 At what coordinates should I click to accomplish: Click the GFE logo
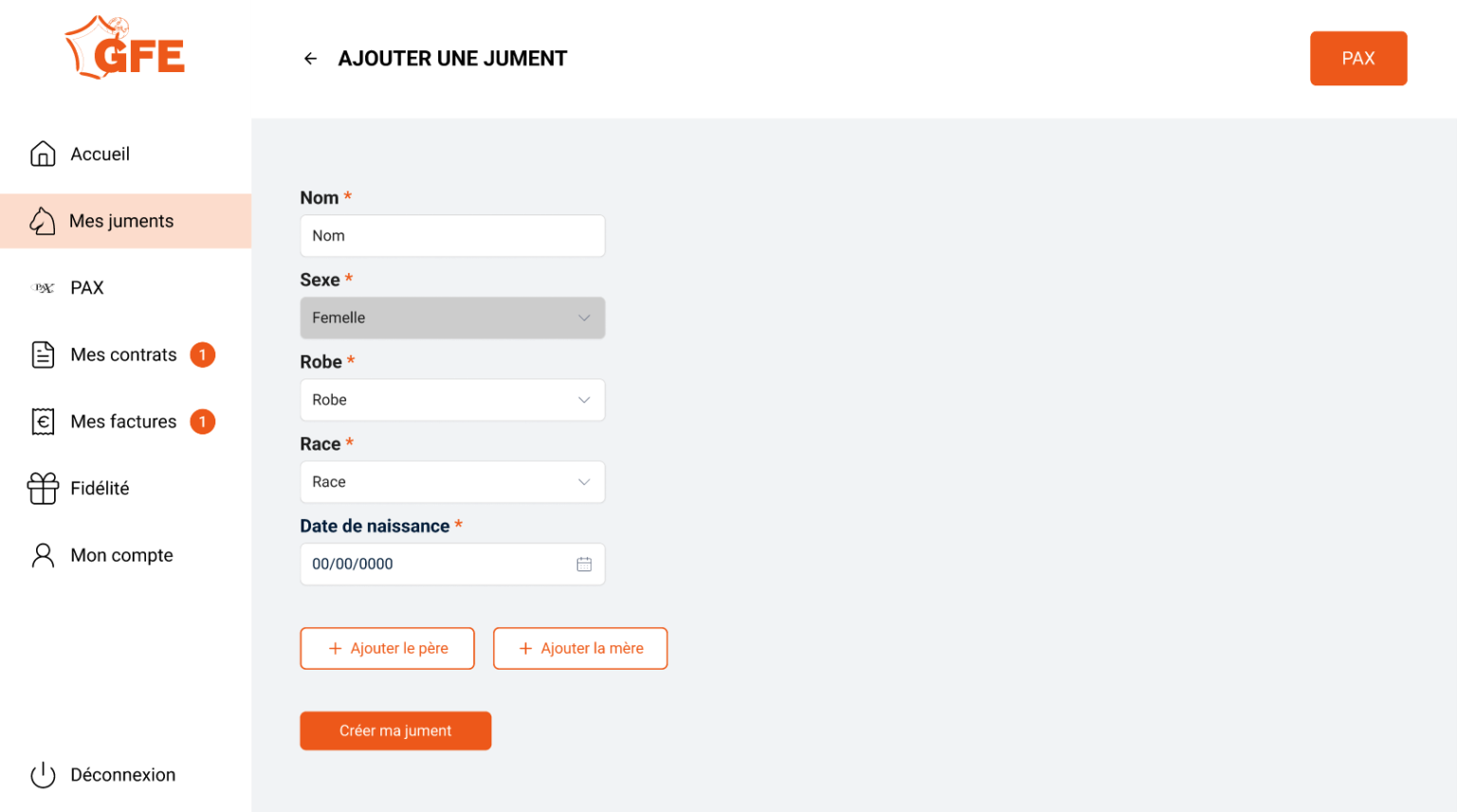click(125, 49)
